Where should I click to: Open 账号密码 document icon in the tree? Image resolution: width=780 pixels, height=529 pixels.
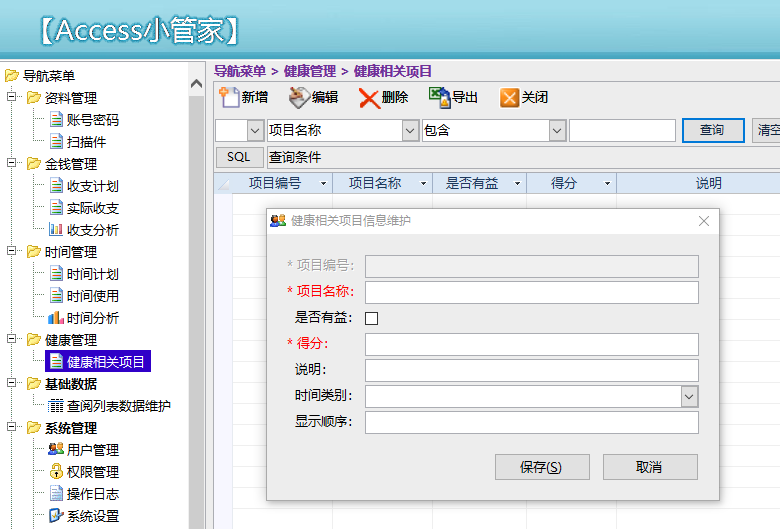click(x=56, y=119)
